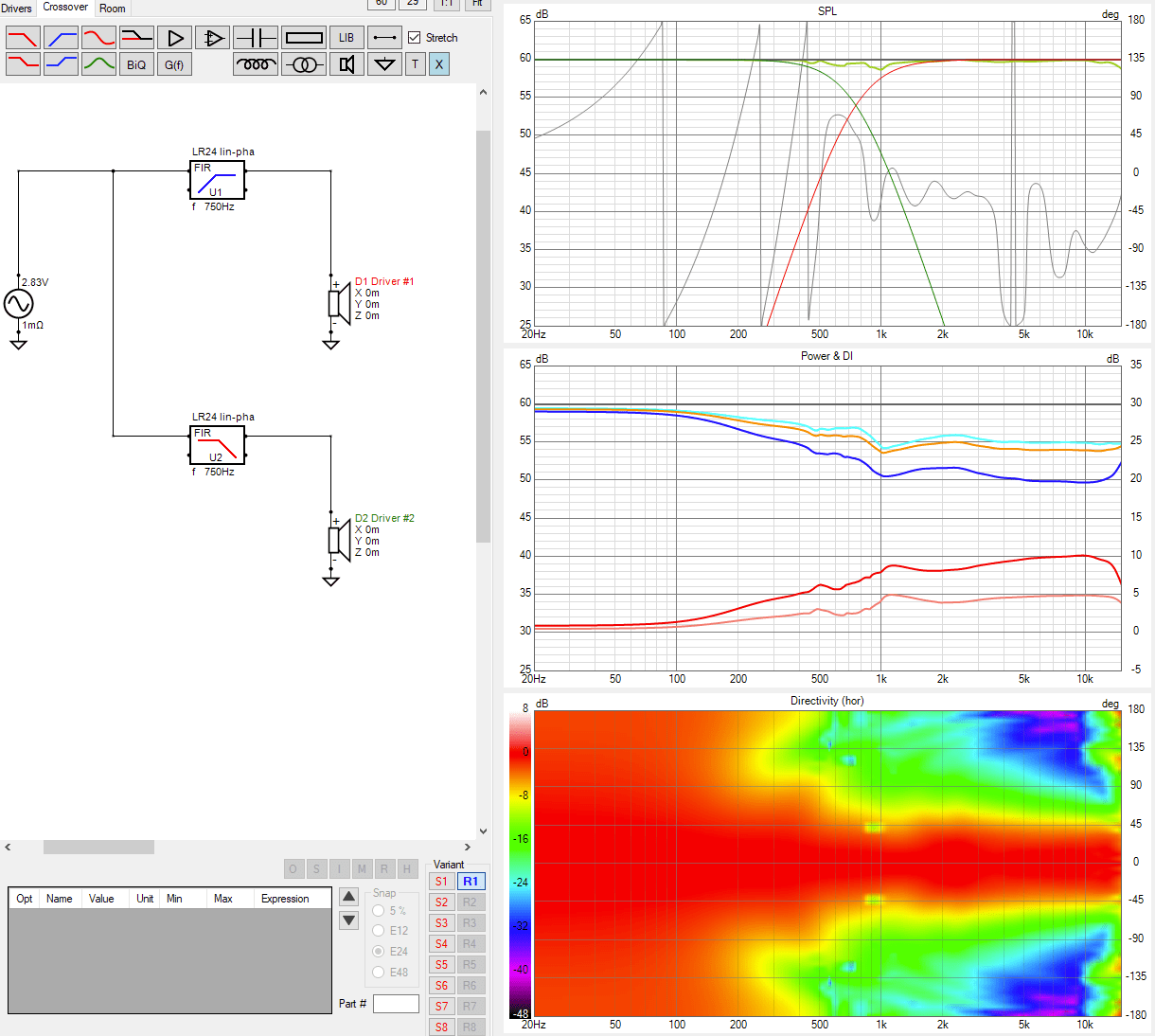Click schematic horizontal scrollbar right arrow
1155x1036 pixels.
[x=467, y=848]
